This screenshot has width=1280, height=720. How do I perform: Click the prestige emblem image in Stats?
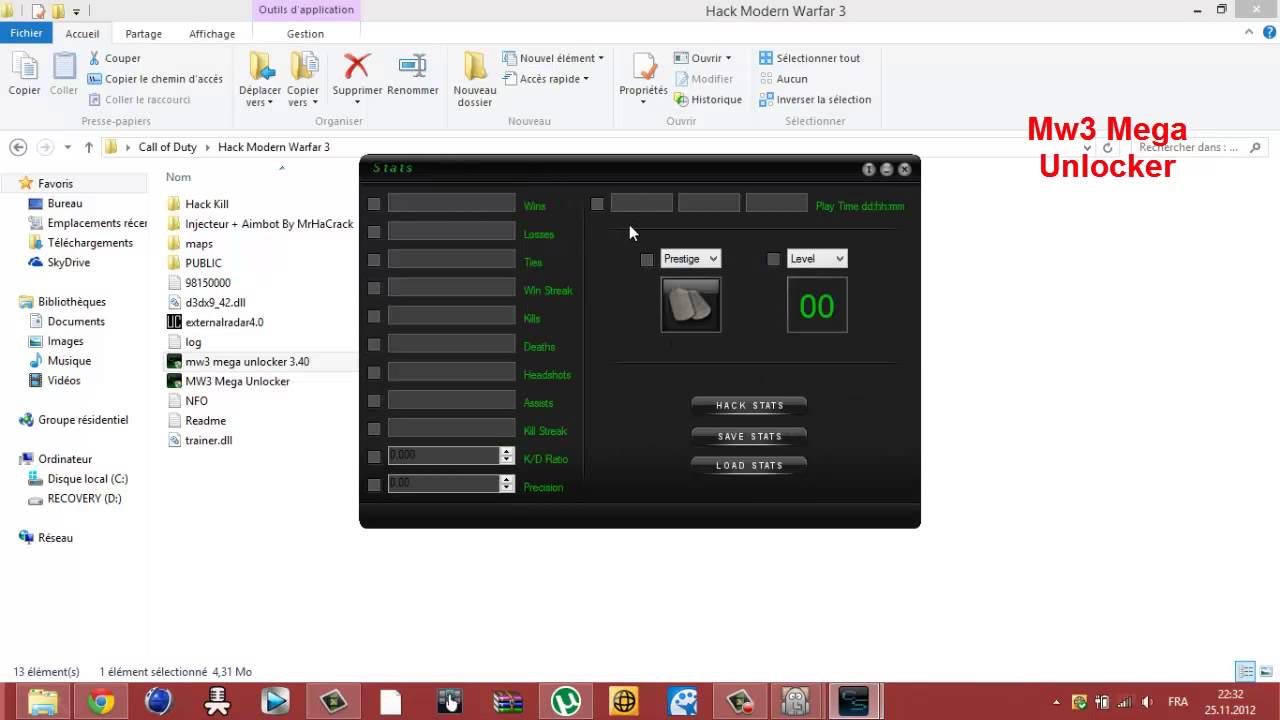coord(690,304)
